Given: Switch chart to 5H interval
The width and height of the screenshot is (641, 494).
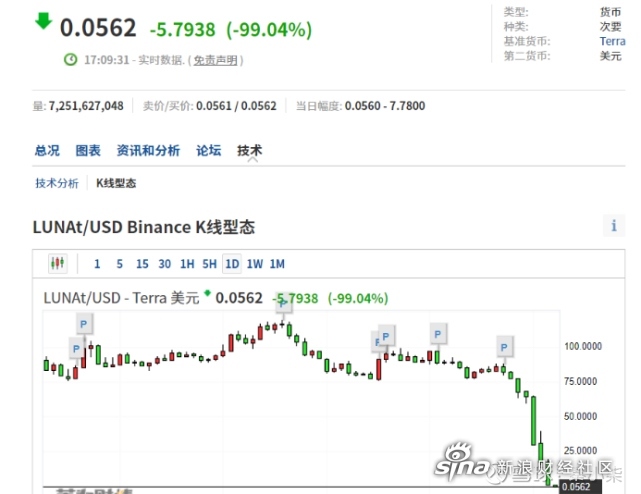Looking at the screenshot, I should pyautogui.click(x=209, y=264).
